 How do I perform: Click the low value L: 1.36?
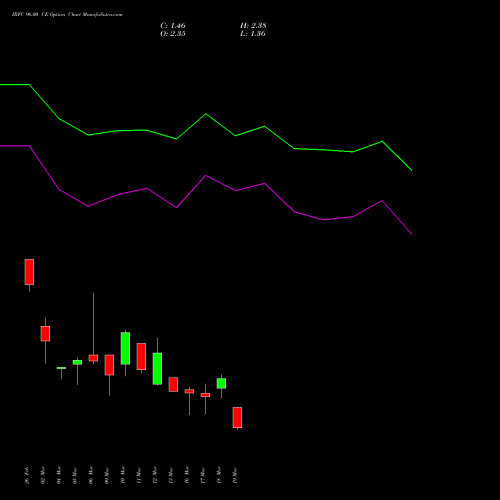[x=253, y=34]
